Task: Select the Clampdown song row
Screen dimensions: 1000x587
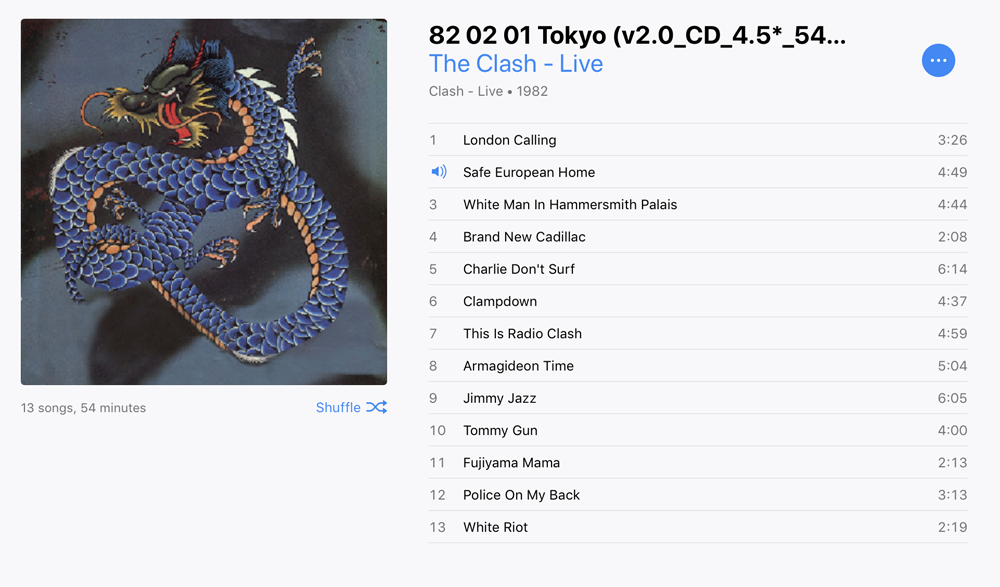Action: tap(698, 301)
